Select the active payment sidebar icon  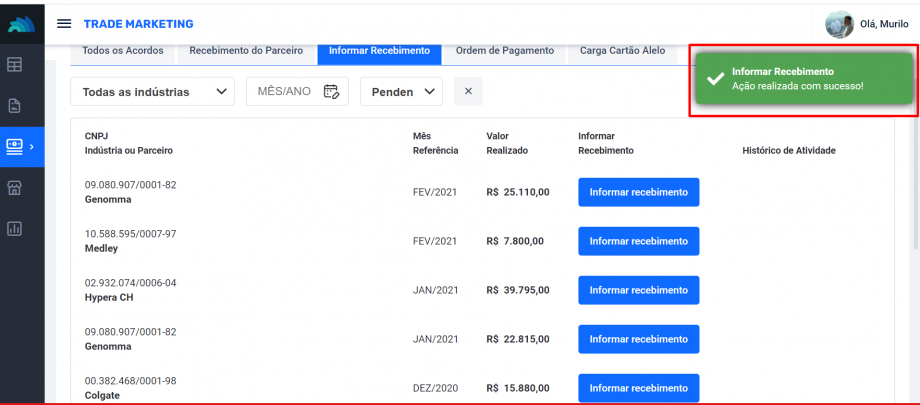[x=15, y=146]
